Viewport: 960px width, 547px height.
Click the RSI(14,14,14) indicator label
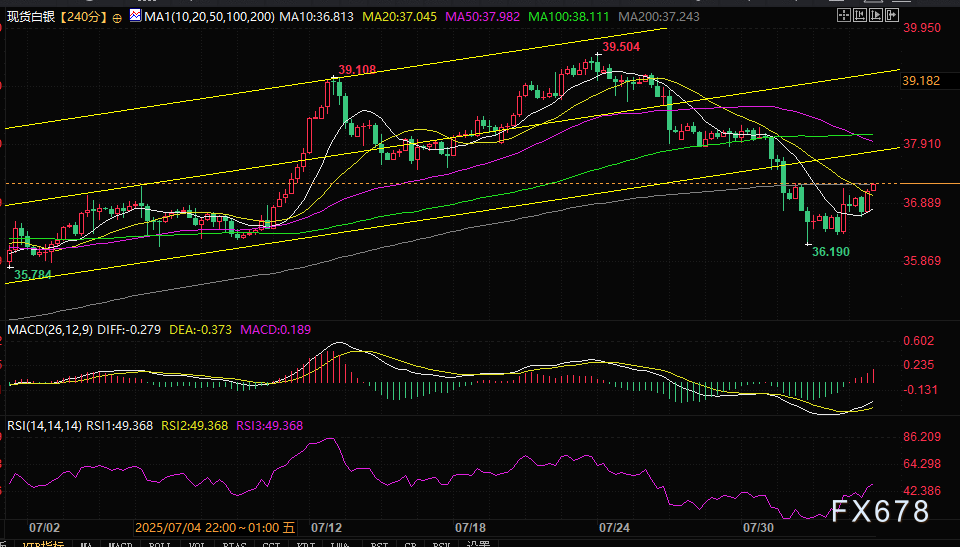tap(44, 426)
